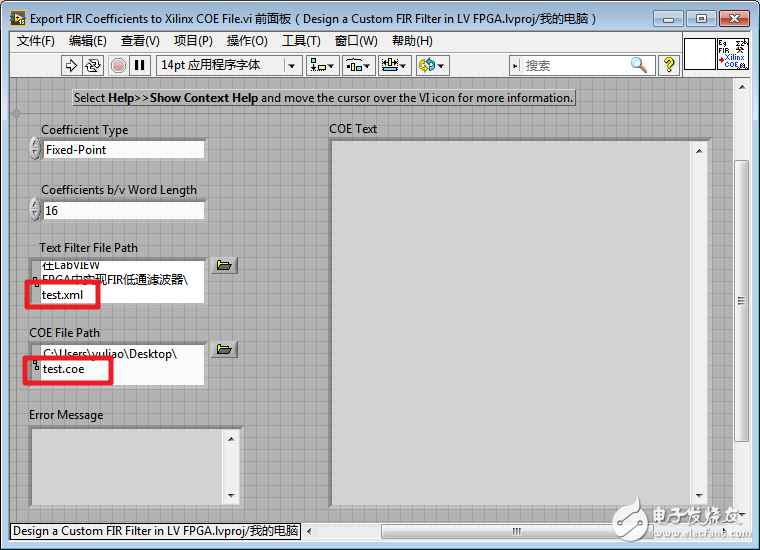Image resolution: width=760 pixels, height=550 pixels.
Task: Open the 文件(F) menu
Action: pos(36,40)
